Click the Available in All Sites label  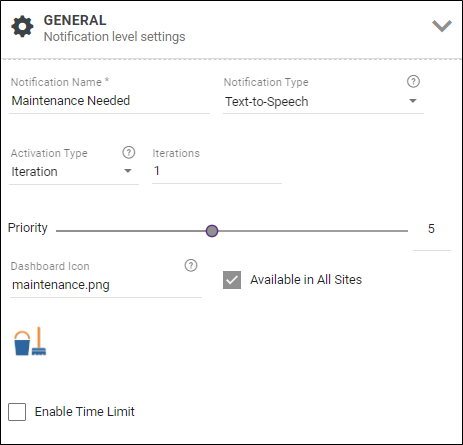[306, 280]
